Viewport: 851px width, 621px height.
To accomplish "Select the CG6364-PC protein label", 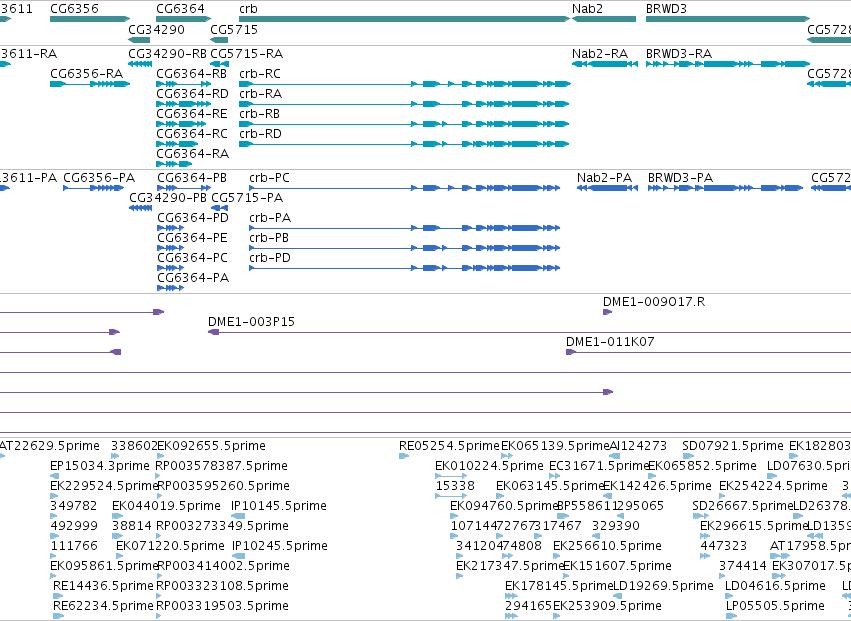I will click(x=193, y=257).
